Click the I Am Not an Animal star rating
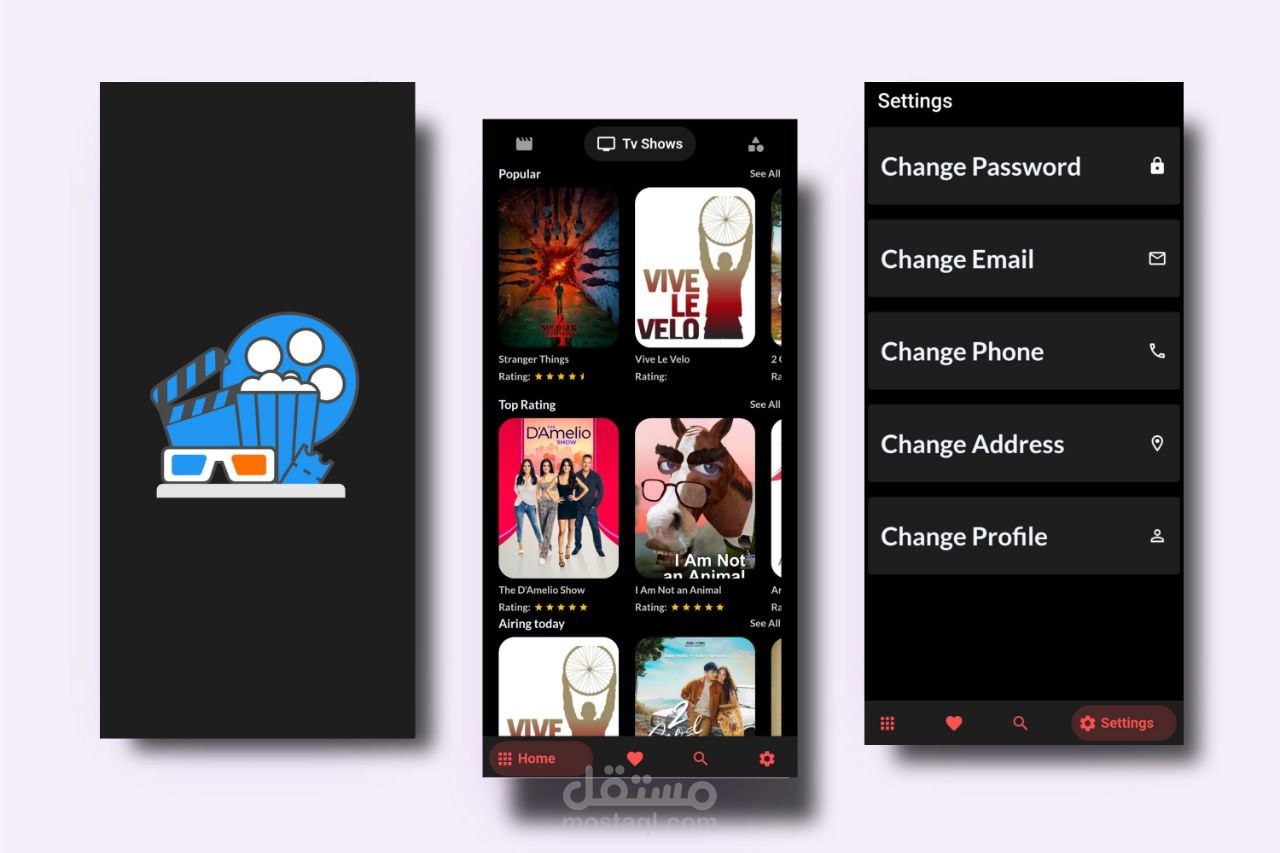This screenshot has height=853, width=1280. tap(697, 607)
